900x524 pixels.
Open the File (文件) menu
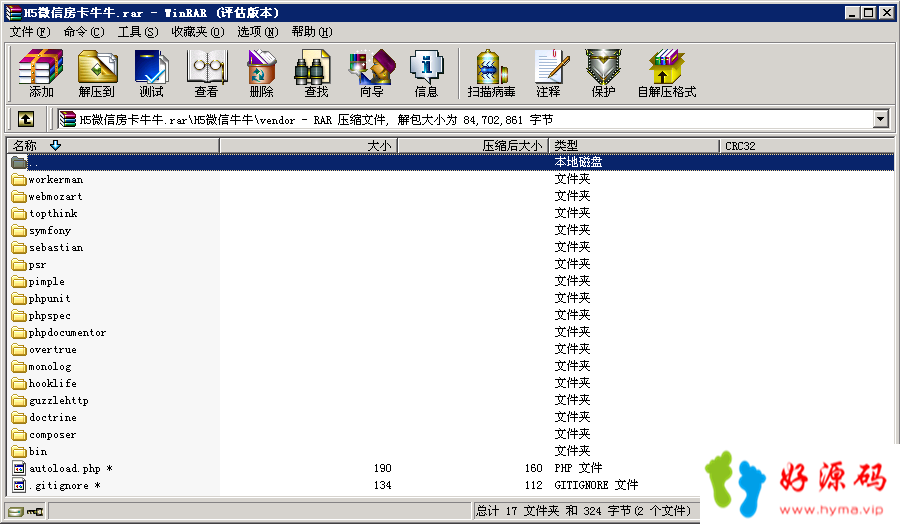pos(30,32)
